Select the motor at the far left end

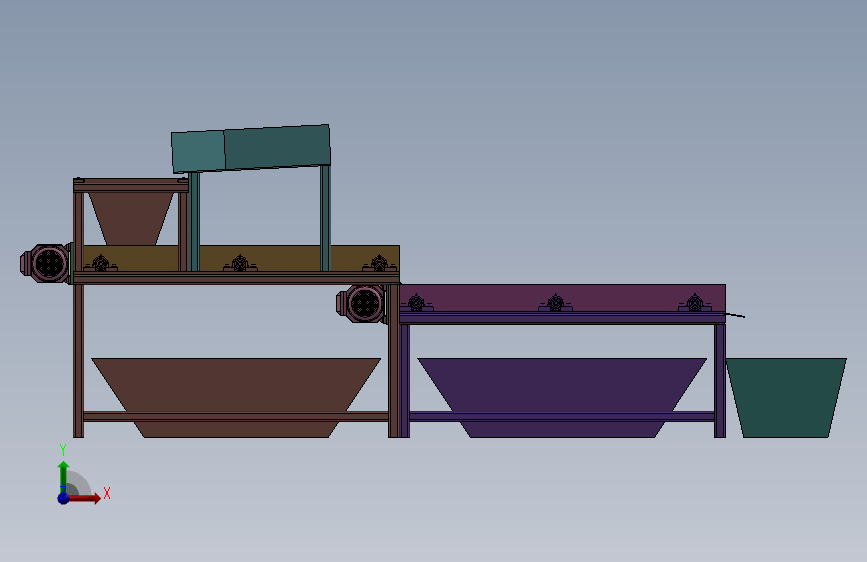[x=46, y=263]
